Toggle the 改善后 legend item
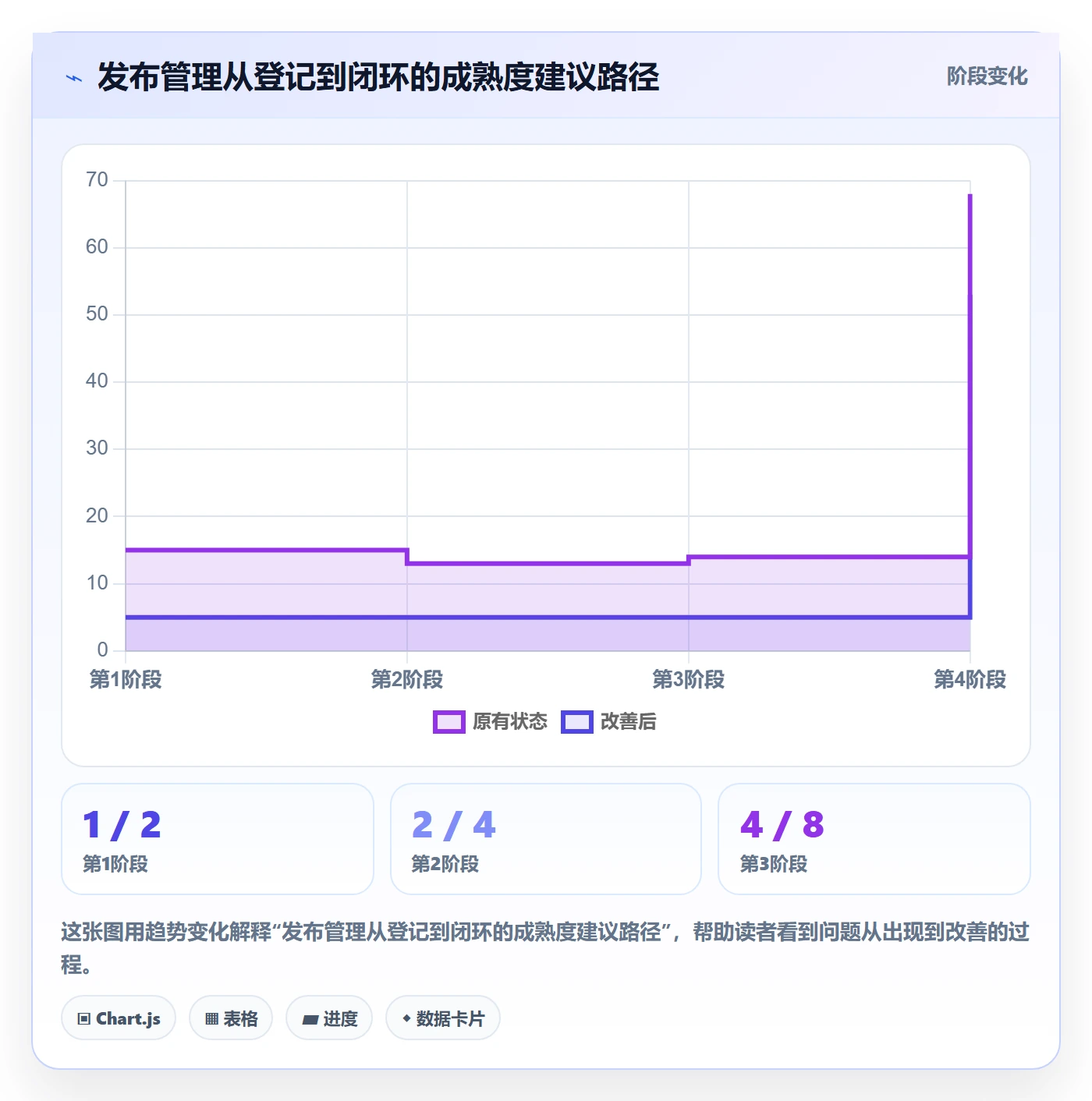 [x=608, y=722]
